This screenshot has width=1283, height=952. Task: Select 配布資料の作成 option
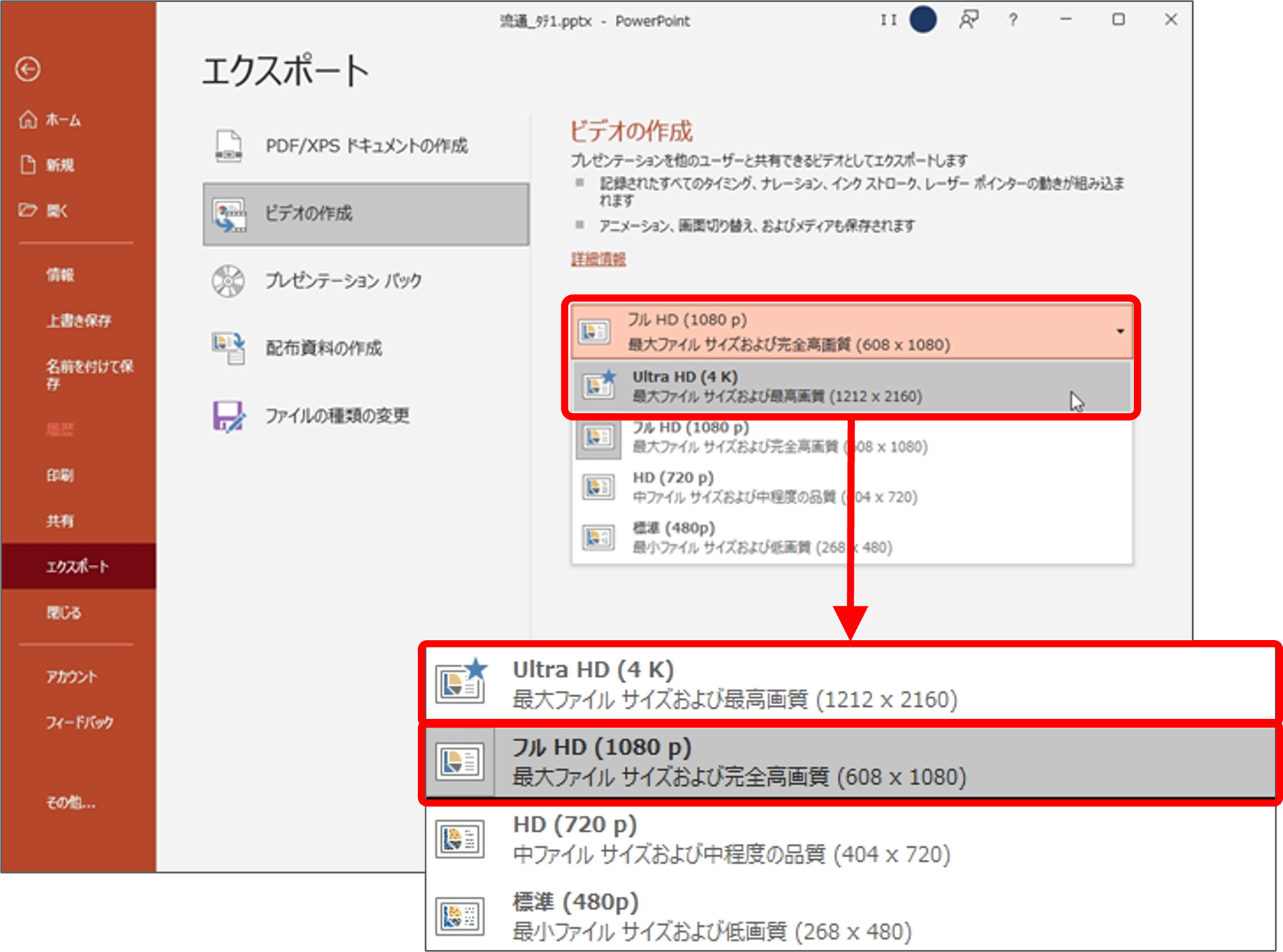(365, 348)
